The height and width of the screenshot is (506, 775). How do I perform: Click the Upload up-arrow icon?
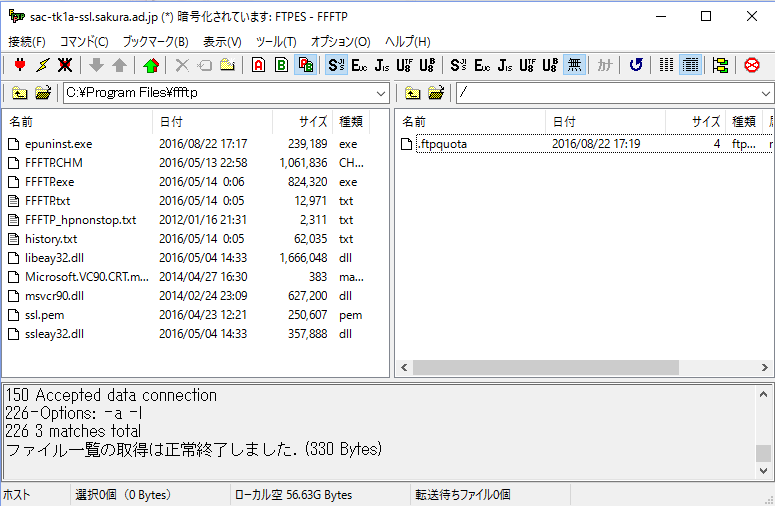[119, 65]
